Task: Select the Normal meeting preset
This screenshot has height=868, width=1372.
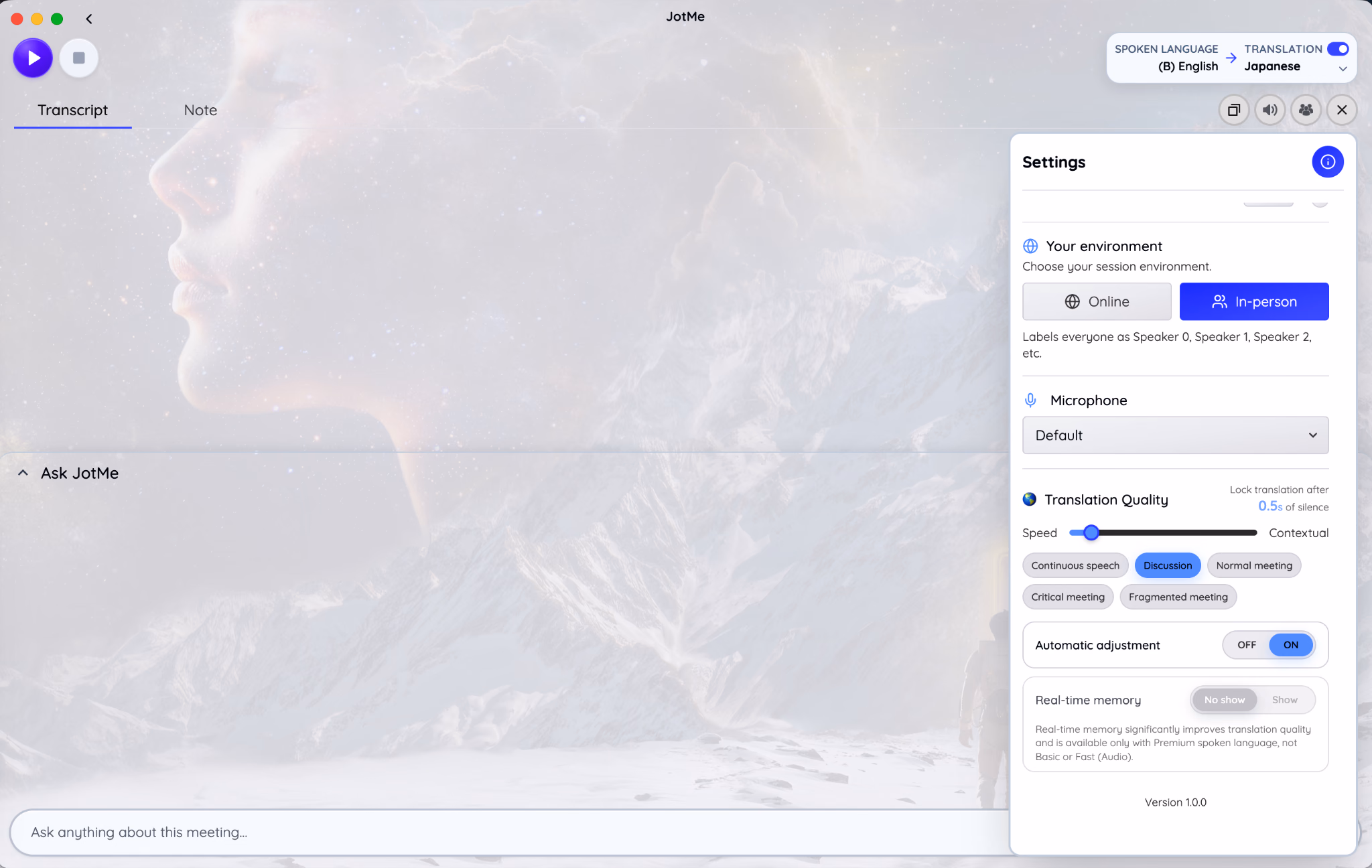Action: click(x=1254, y=565)
